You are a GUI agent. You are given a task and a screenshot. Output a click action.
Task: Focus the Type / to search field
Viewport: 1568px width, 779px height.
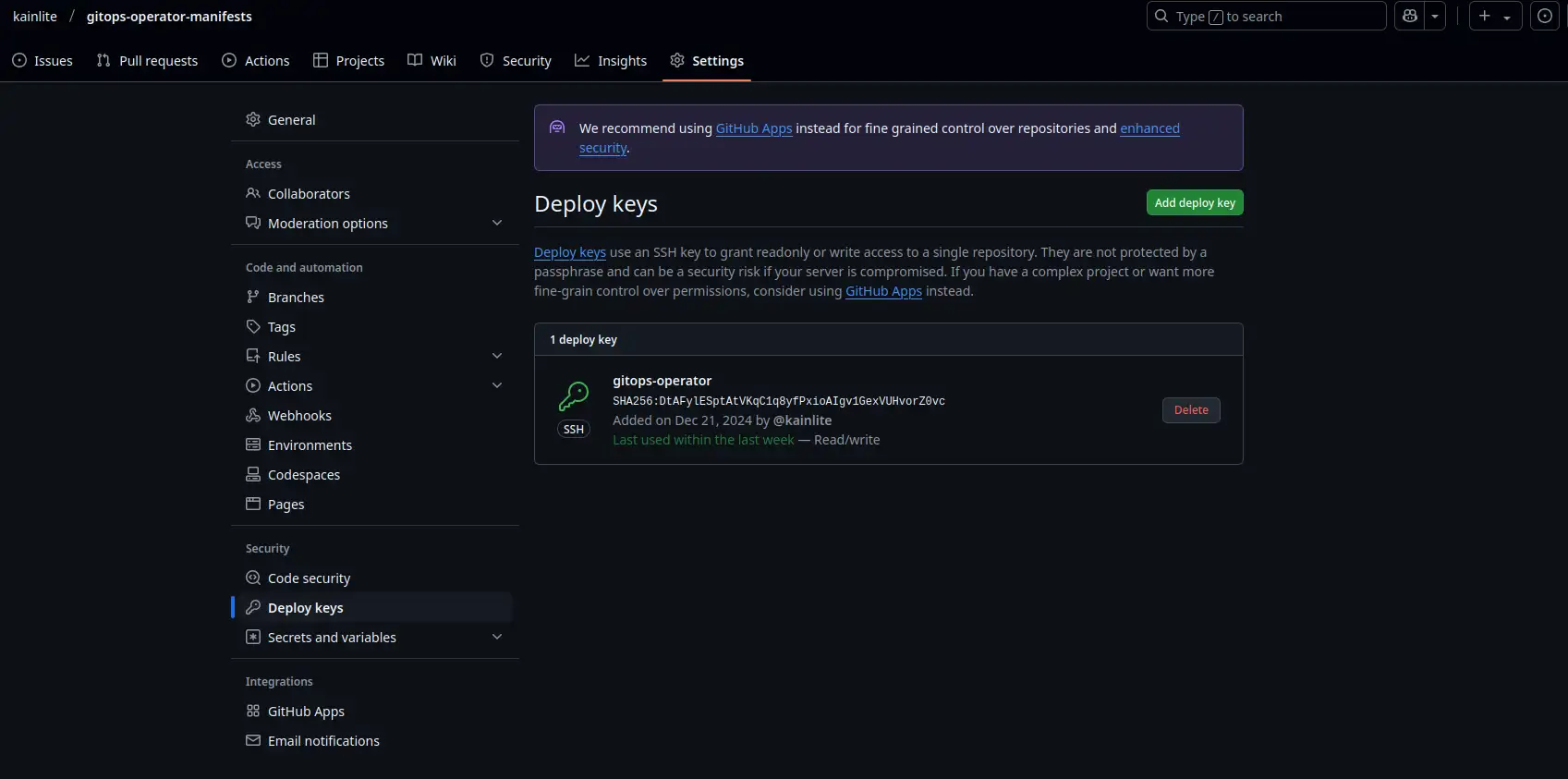tap(1266, 17)
